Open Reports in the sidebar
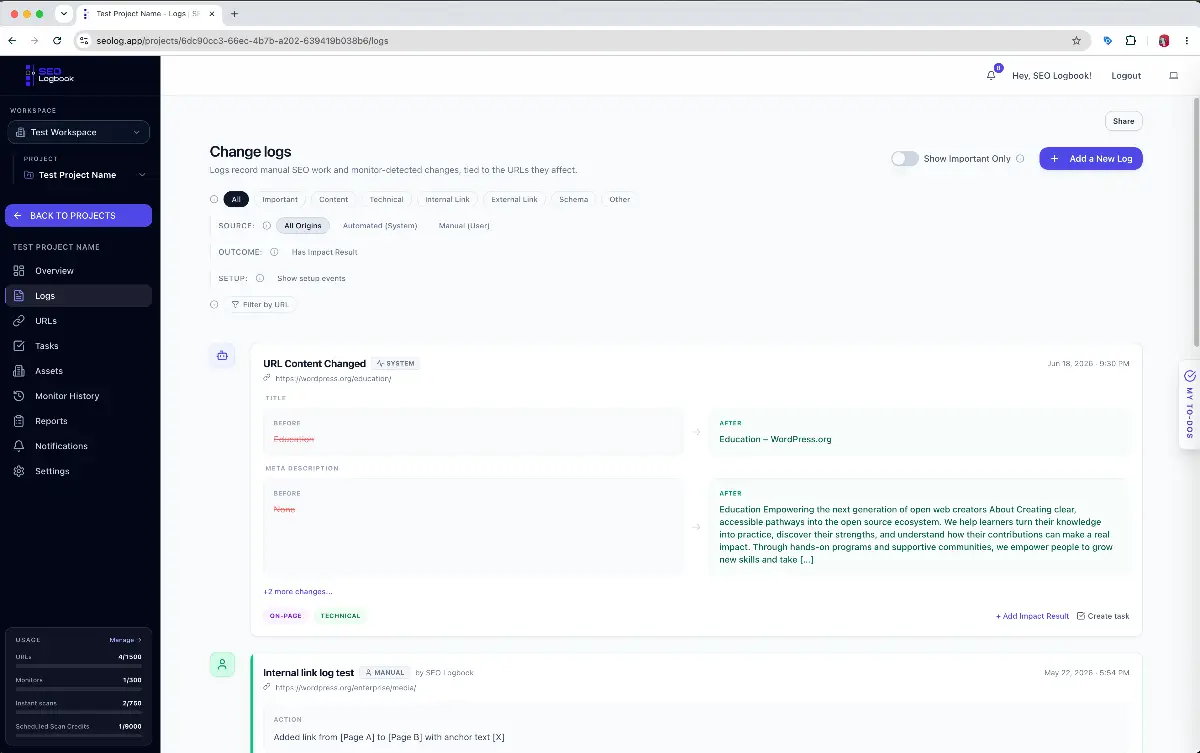 click(78, 421)
